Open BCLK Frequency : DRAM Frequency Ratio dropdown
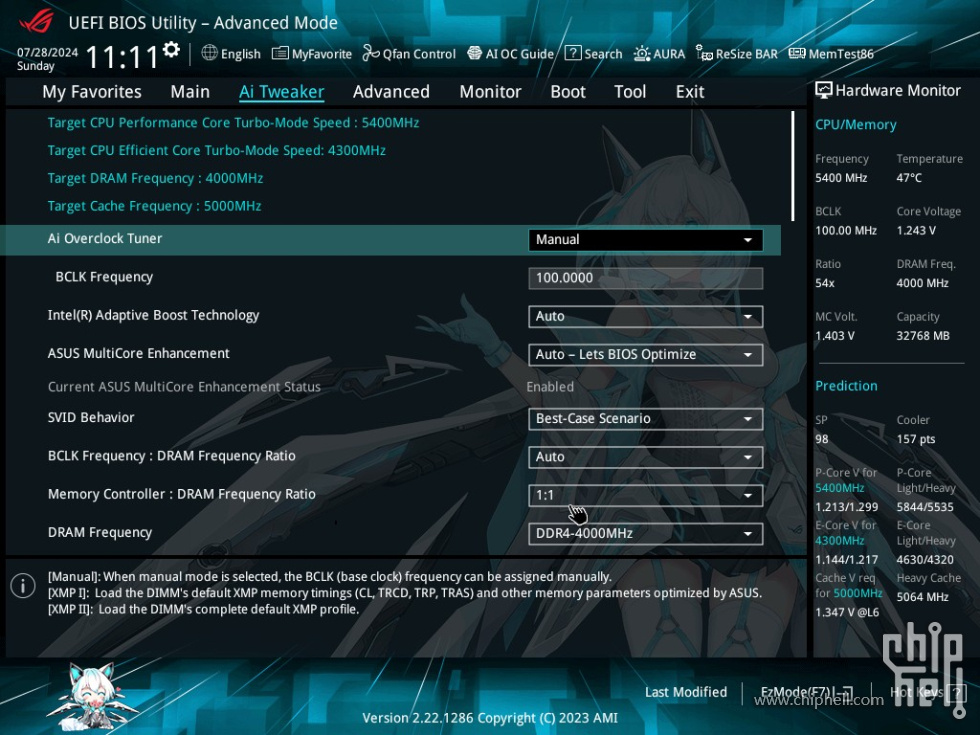 pos(646,457)
